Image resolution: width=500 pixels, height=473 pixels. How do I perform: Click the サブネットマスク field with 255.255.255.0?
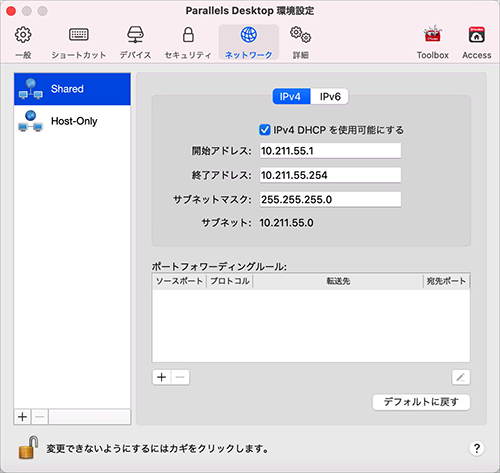pyautogui.click(x=330, y=199)
